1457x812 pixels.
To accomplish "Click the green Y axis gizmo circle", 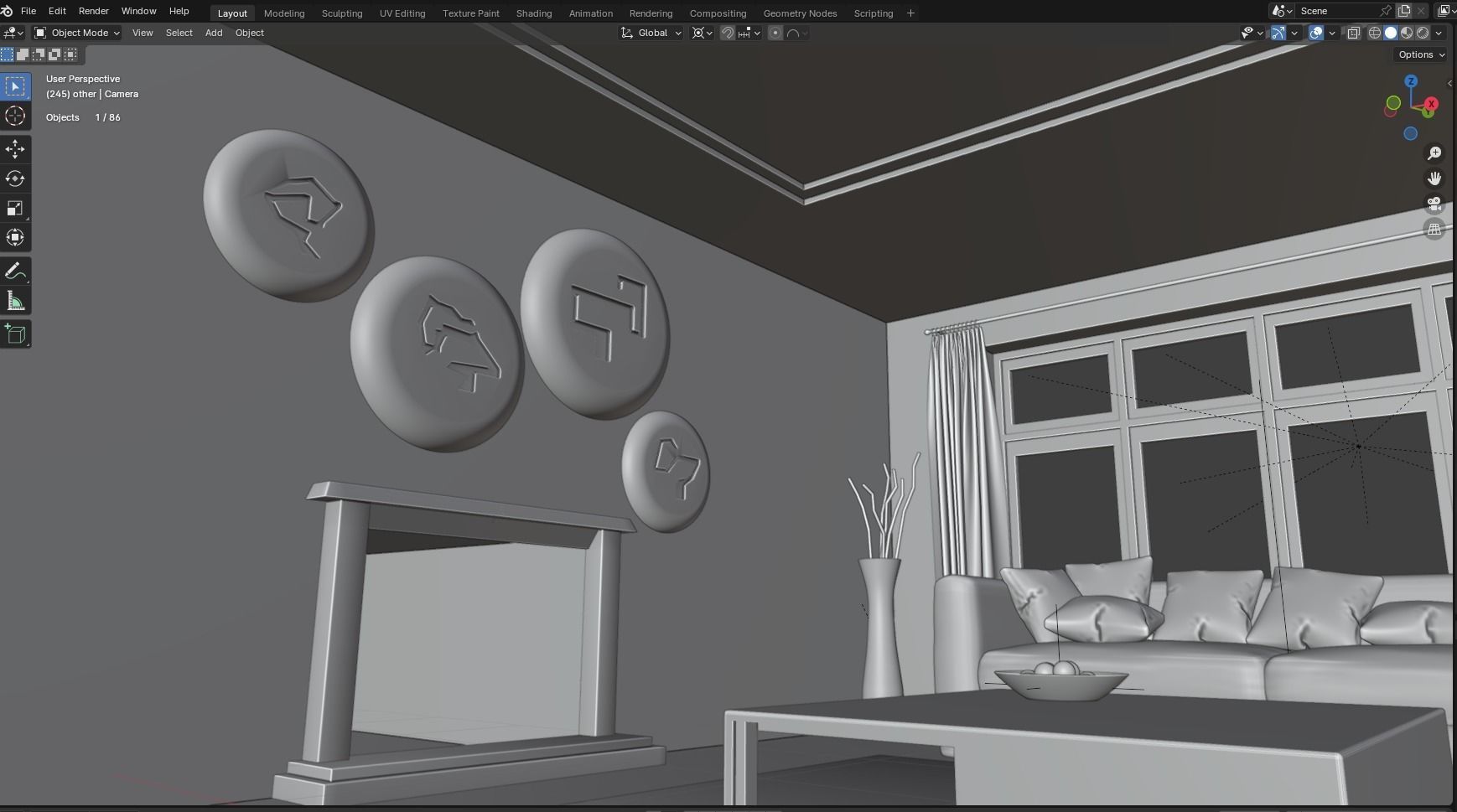I will (1393, 103).
